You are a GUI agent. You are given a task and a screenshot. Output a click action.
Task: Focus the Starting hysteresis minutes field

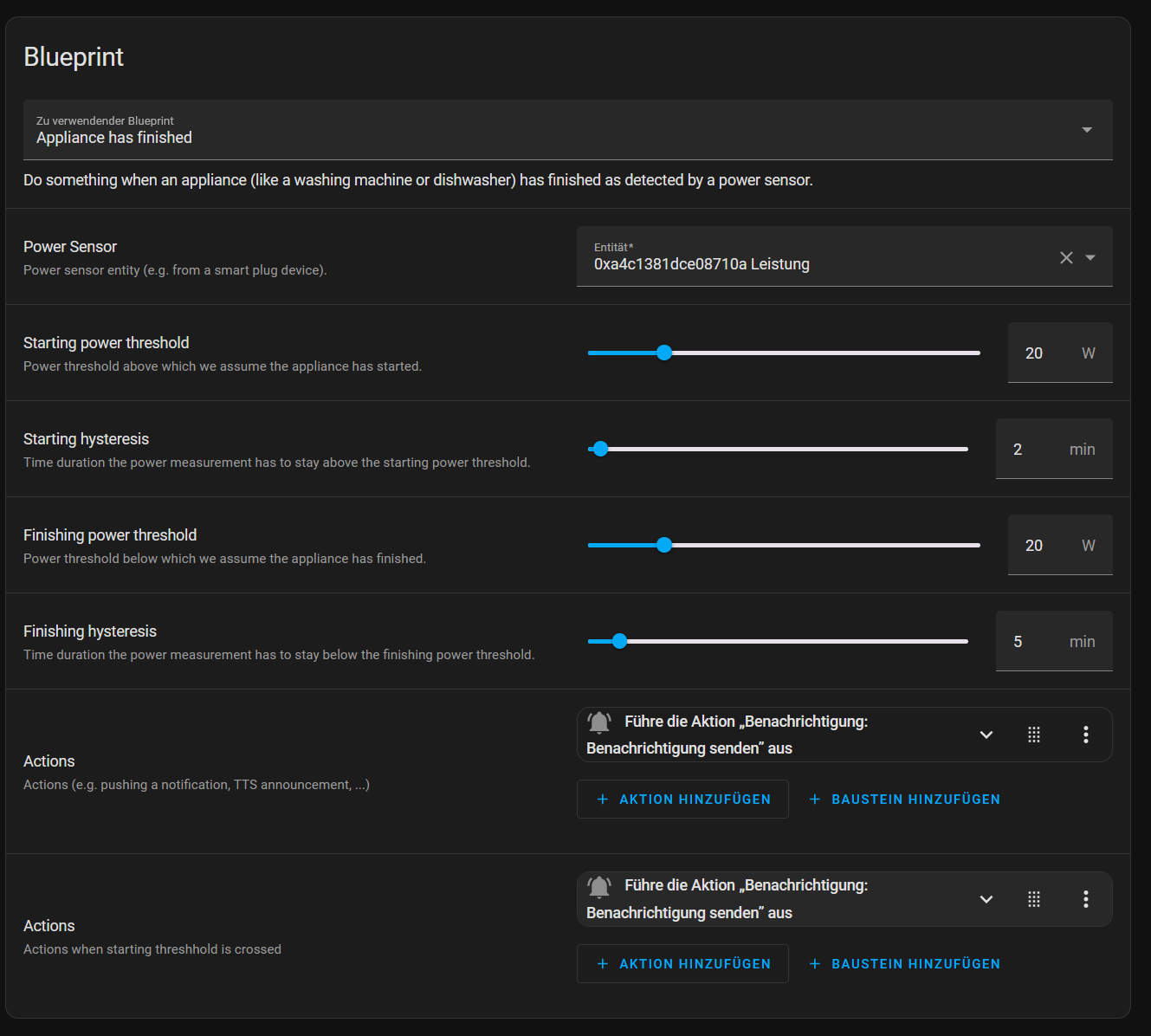(1054, 449)
